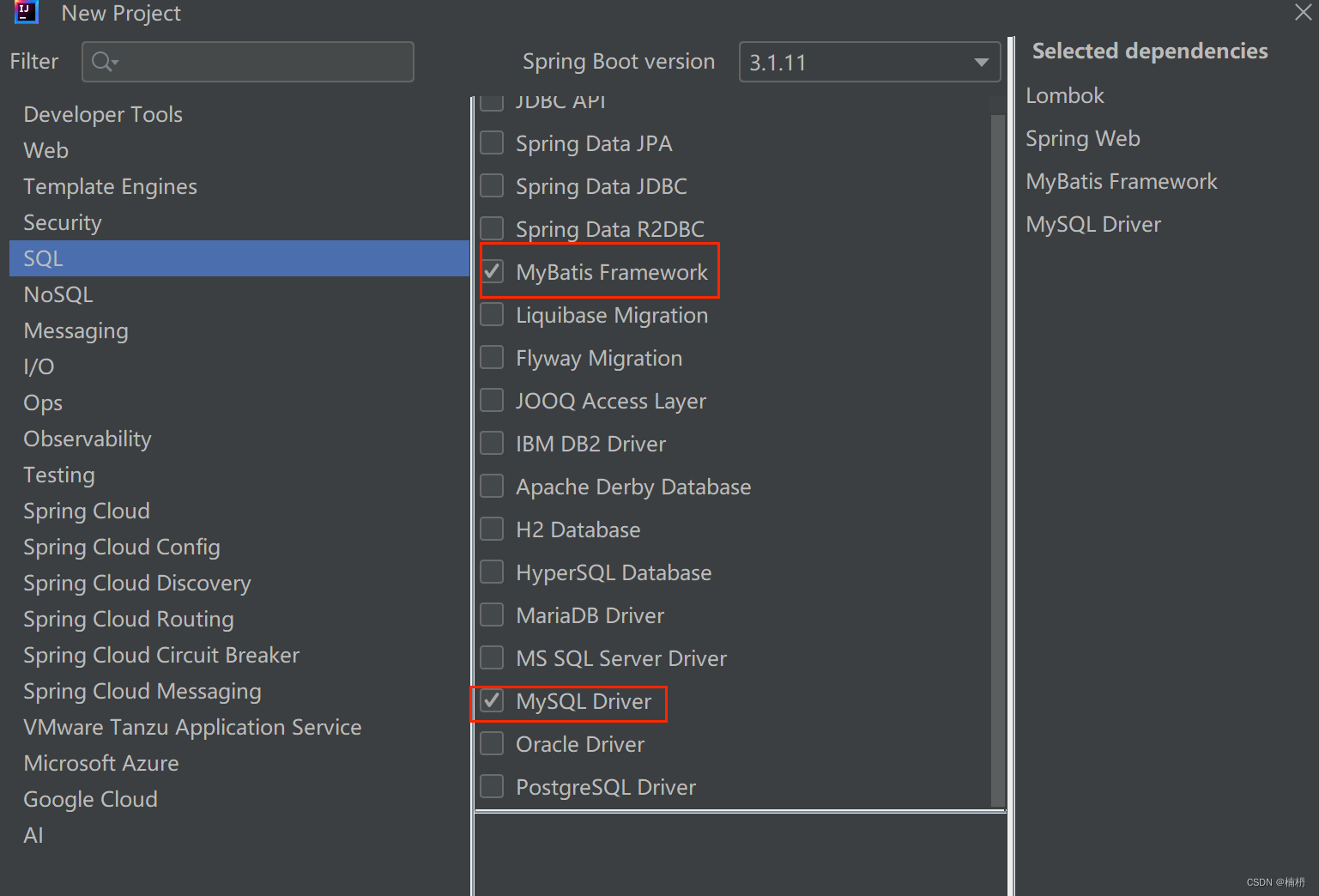
Task: Check the Oracle Driver checkbox
Action: [492, 743]
